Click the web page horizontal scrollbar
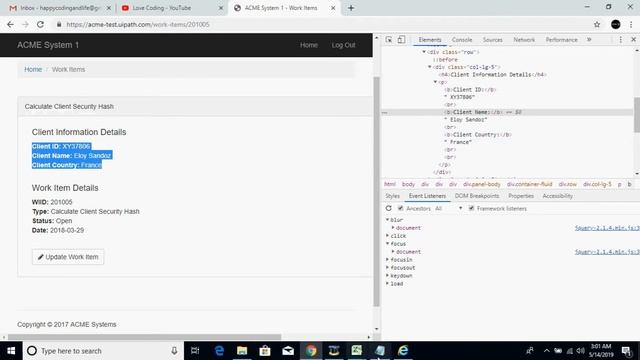 (x=144, y=337)
